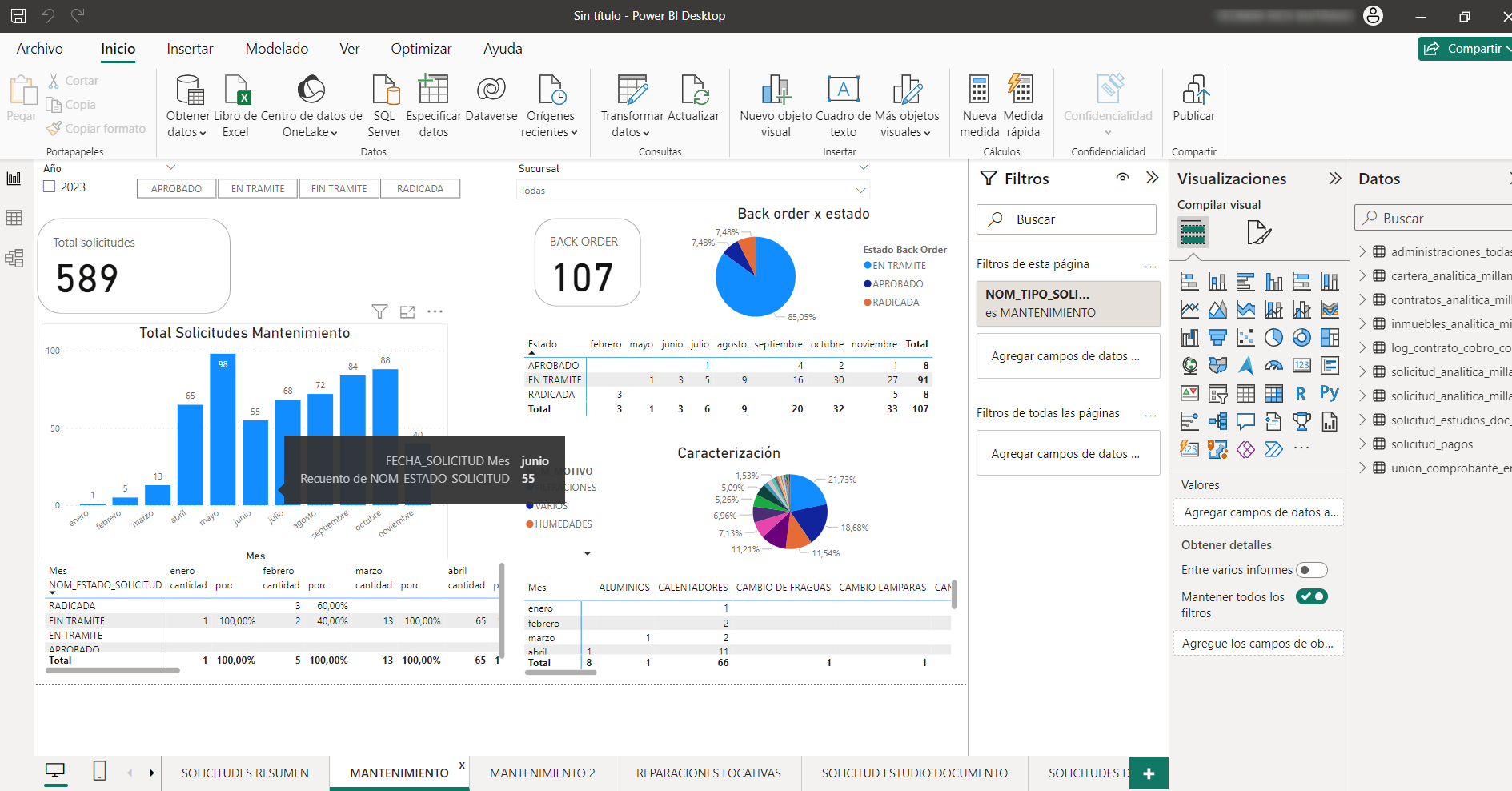Click Actualizar to refresh data
The height and width of the screenshot is (791, 1512).
click(x=693, y=98)
